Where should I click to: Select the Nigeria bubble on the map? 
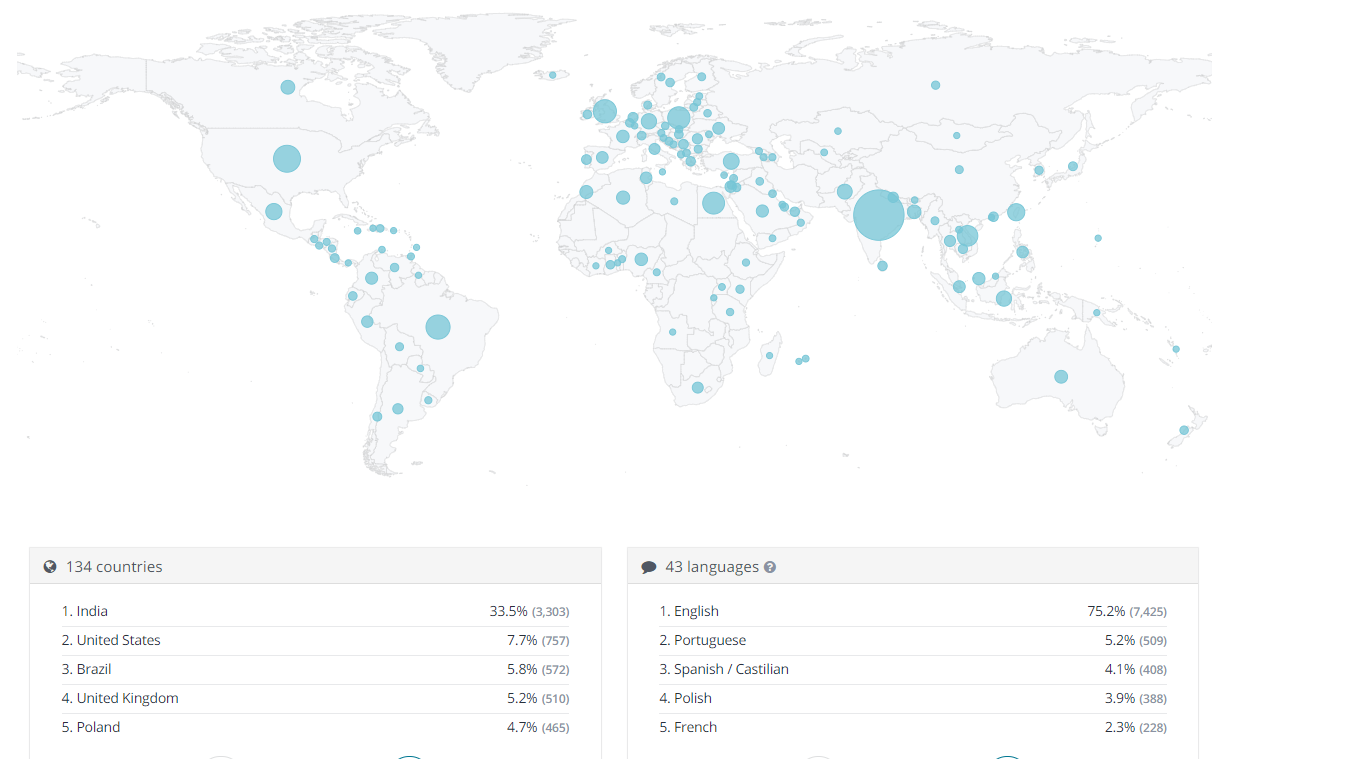point(641,259)
